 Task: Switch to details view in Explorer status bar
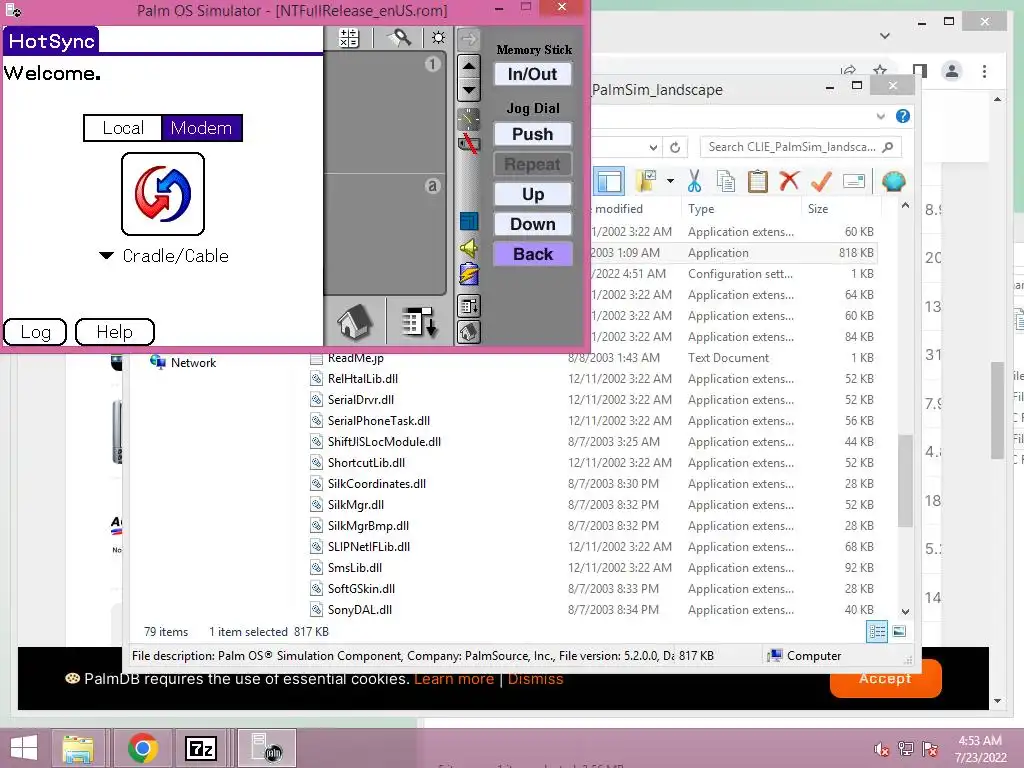tap(877, 631)
